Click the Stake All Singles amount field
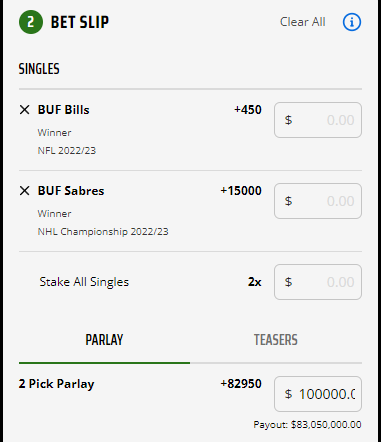 click(x=318, y=282)
